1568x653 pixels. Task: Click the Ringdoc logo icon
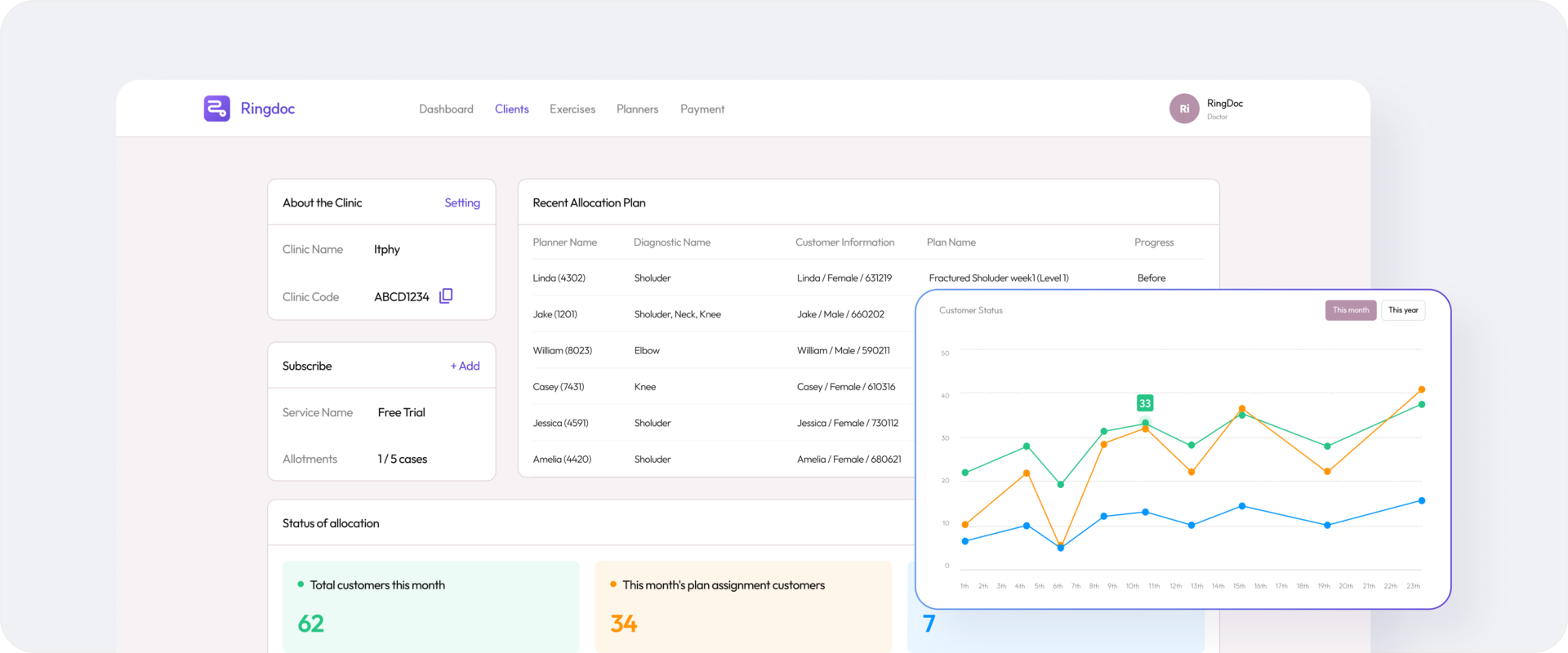coord(216,109)
